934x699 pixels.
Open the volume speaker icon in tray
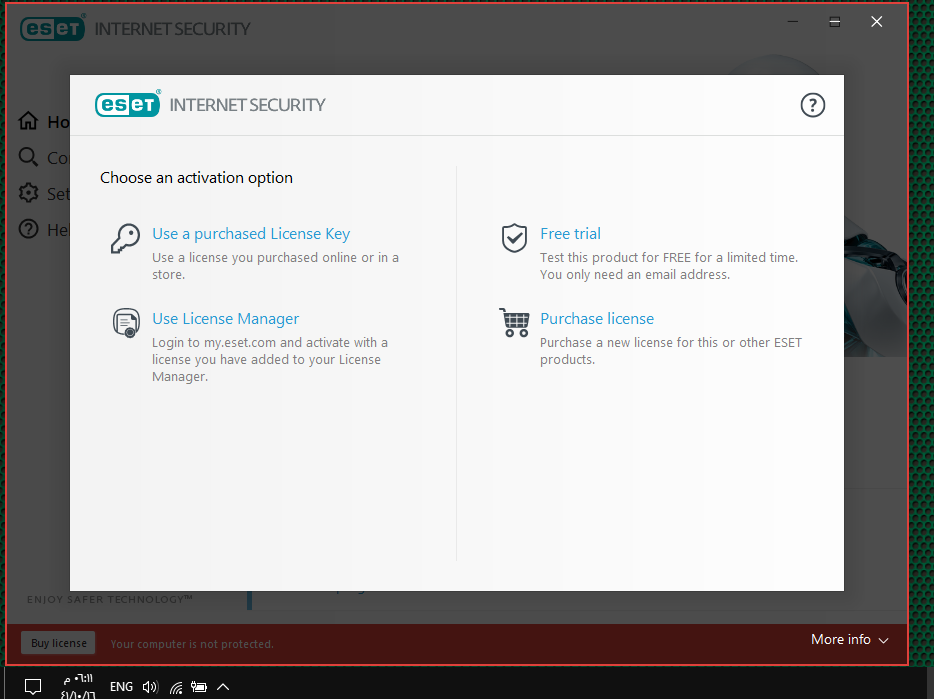point(150,687)
